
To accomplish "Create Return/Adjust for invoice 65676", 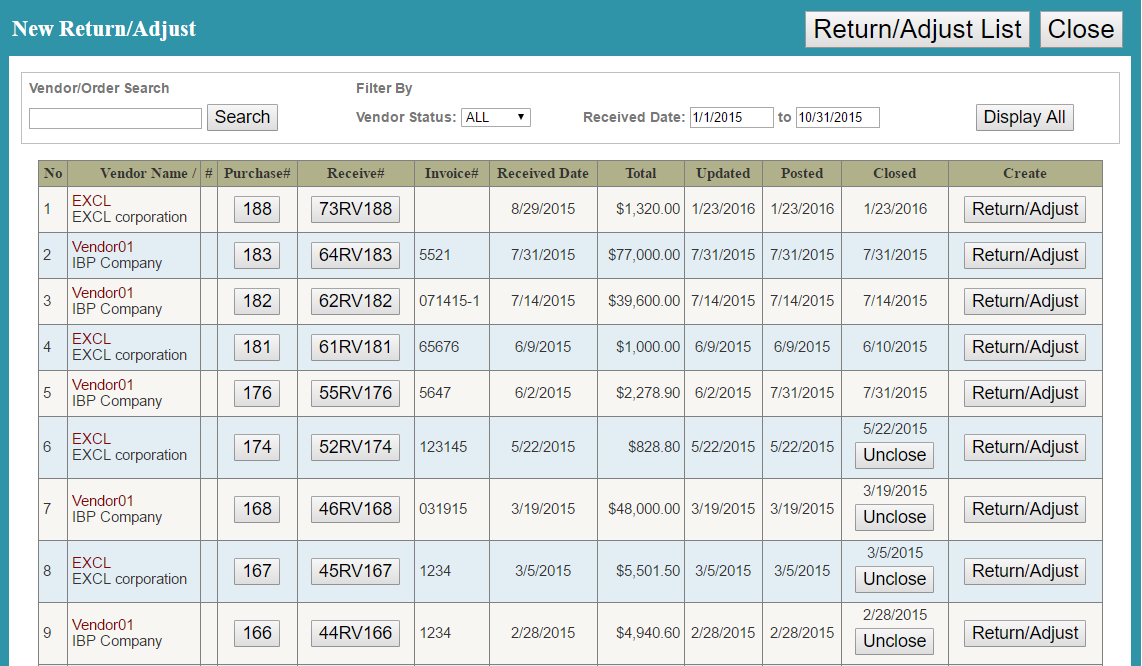I will 1025,347.
